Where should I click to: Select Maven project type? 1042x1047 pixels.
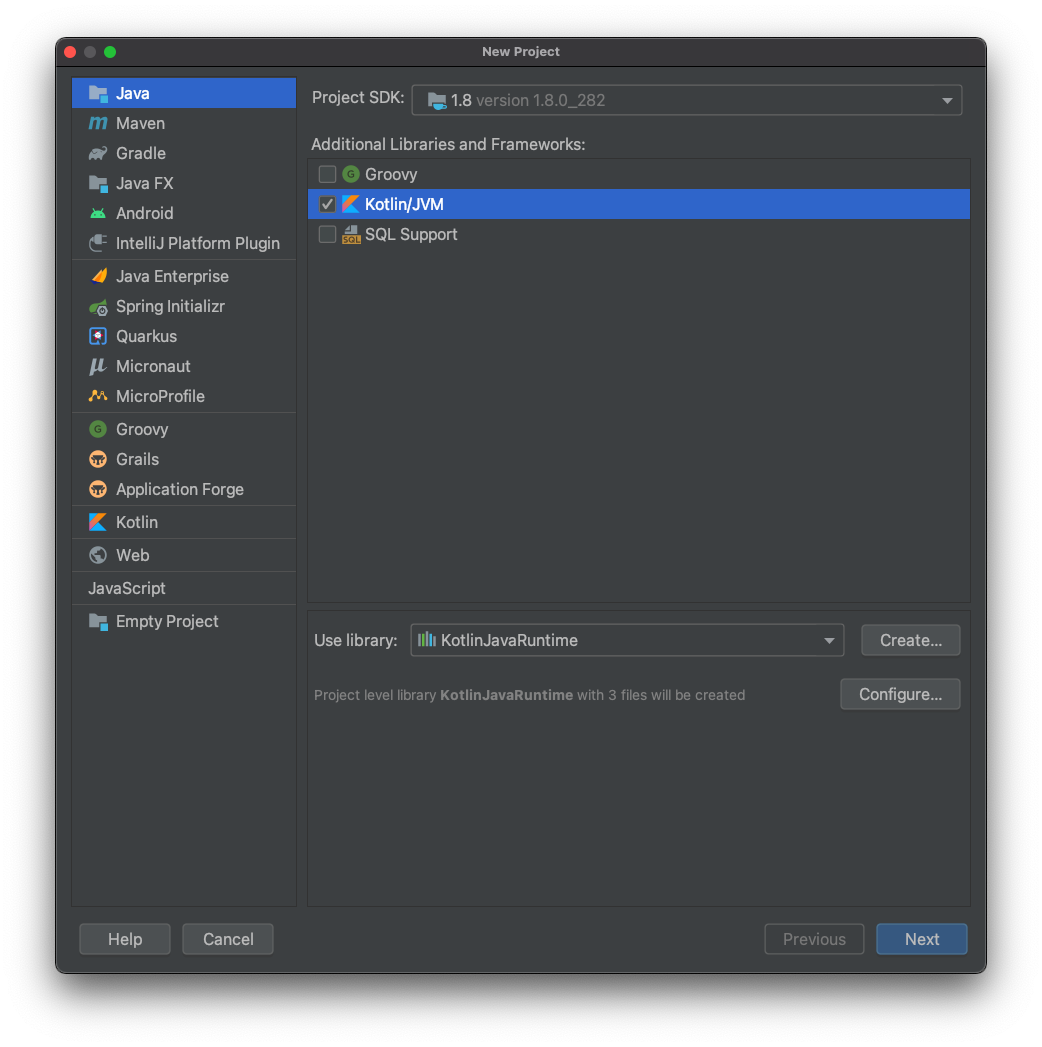coord(184,124)
